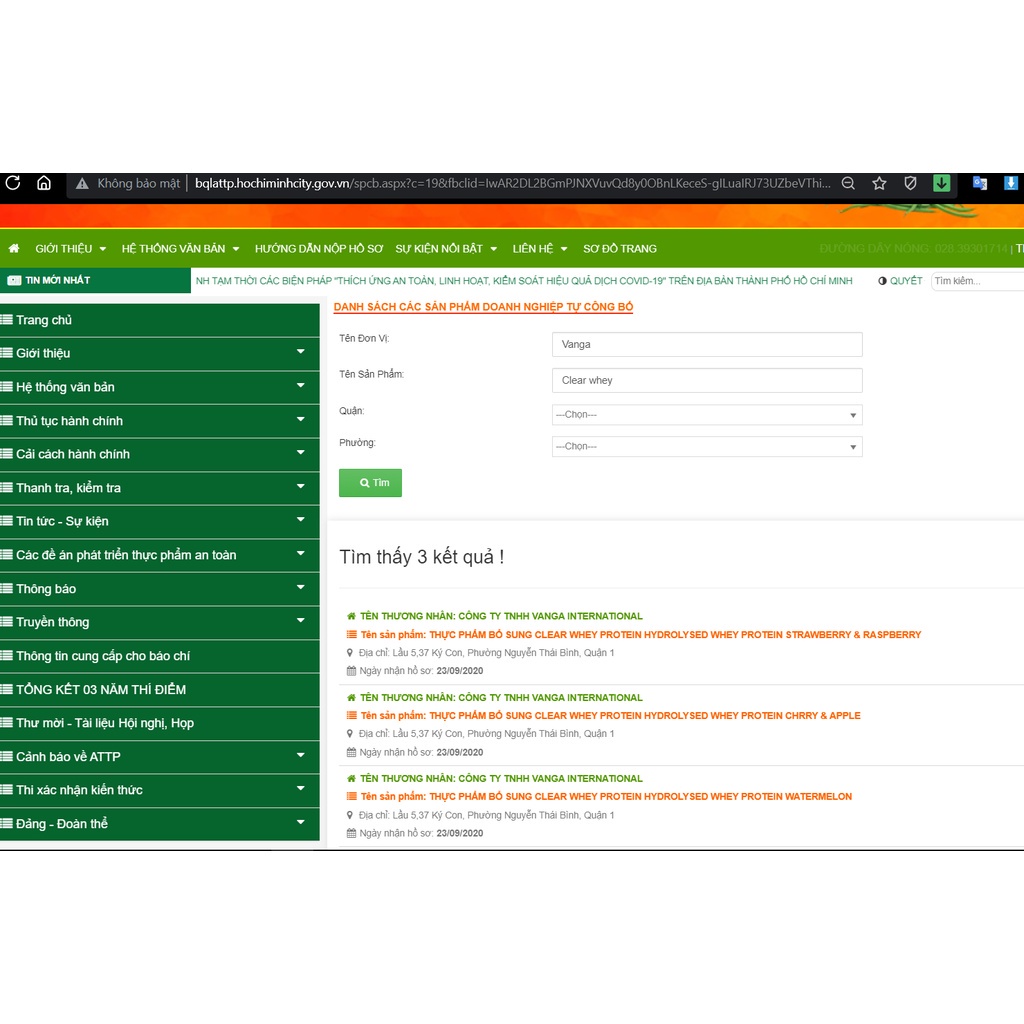1024x1024 pixels.
Task: Open HƯỚNG DẪN NỘP HỒ SƠ menu item
Action: pos(319,248)
